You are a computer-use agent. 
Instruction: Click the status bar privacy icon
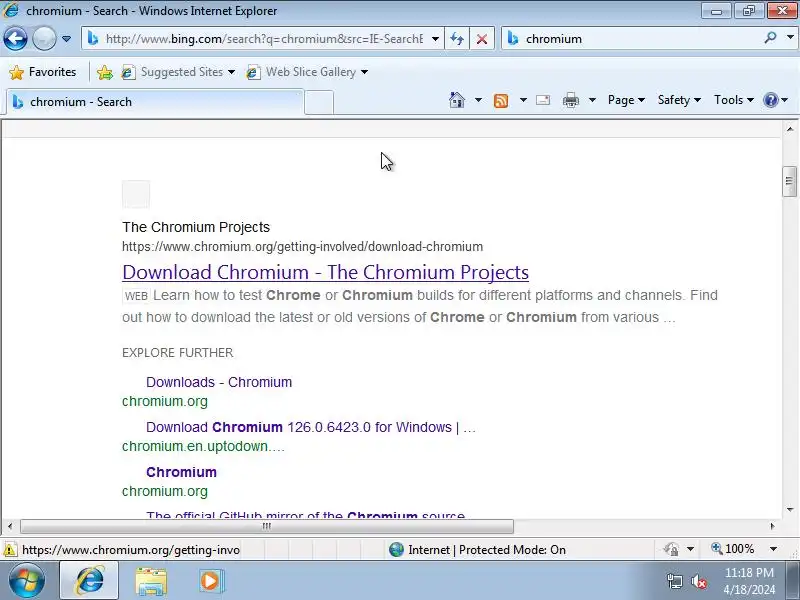point(671,549)
